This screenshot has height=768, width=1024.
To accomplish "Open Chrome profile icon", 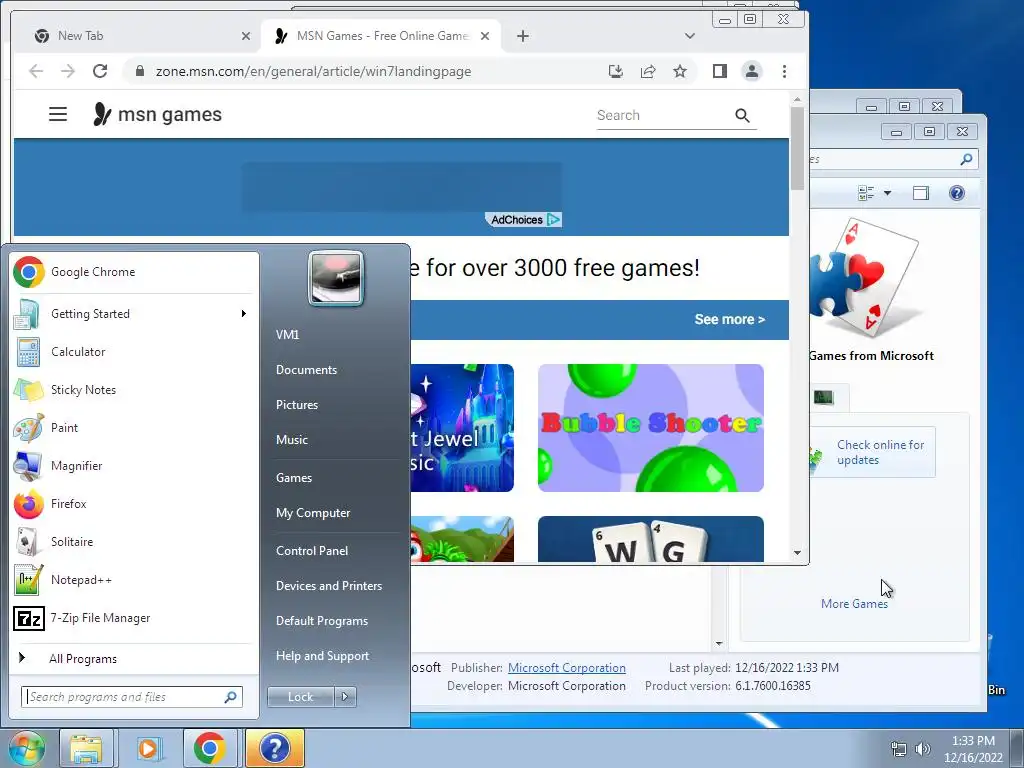I will (x=752, y=71).
